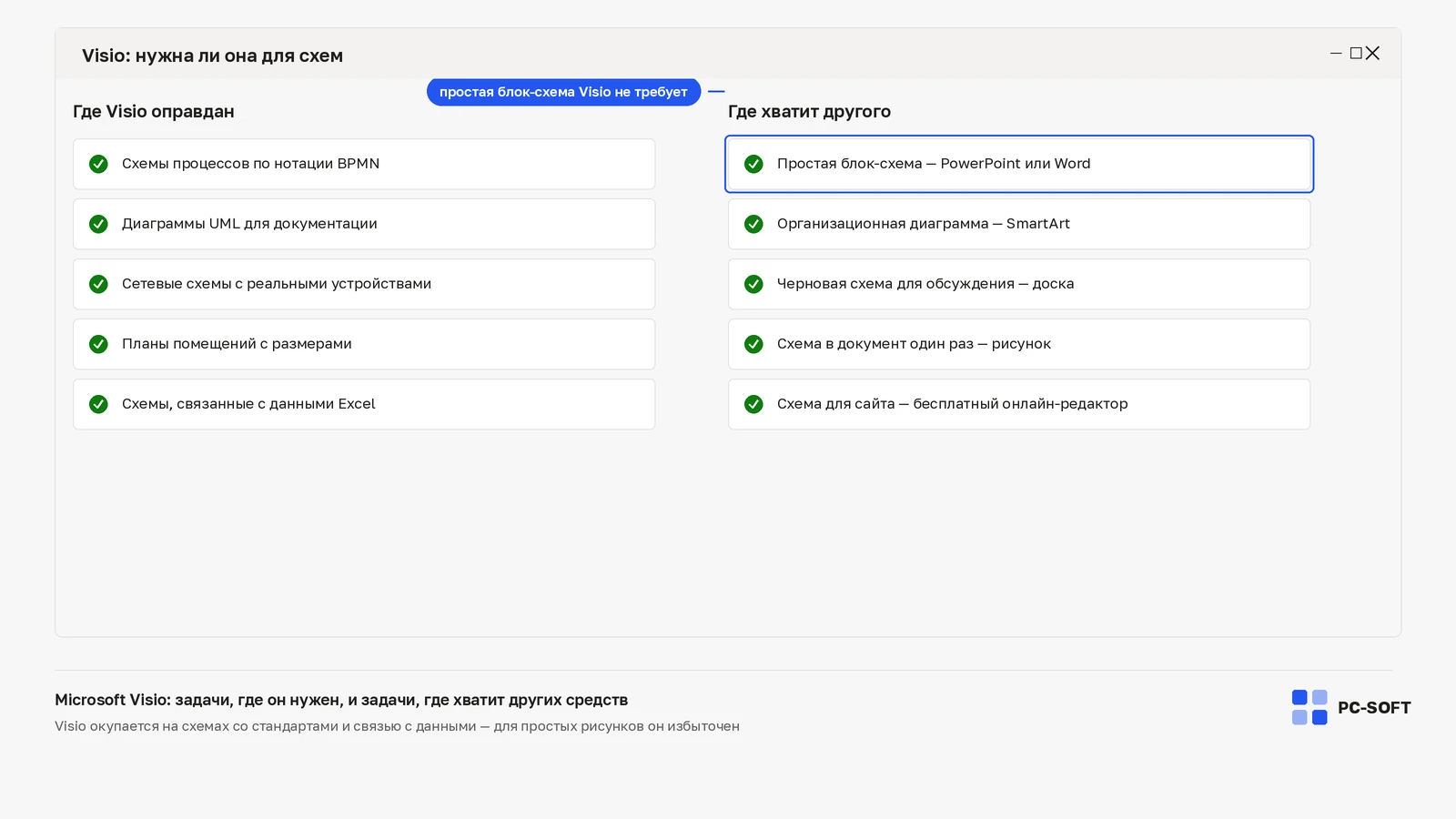Screen dimensions: 1456x819
Task: Toggle the check icon beside Excel-linked schemes row
Action: (98, 404)
